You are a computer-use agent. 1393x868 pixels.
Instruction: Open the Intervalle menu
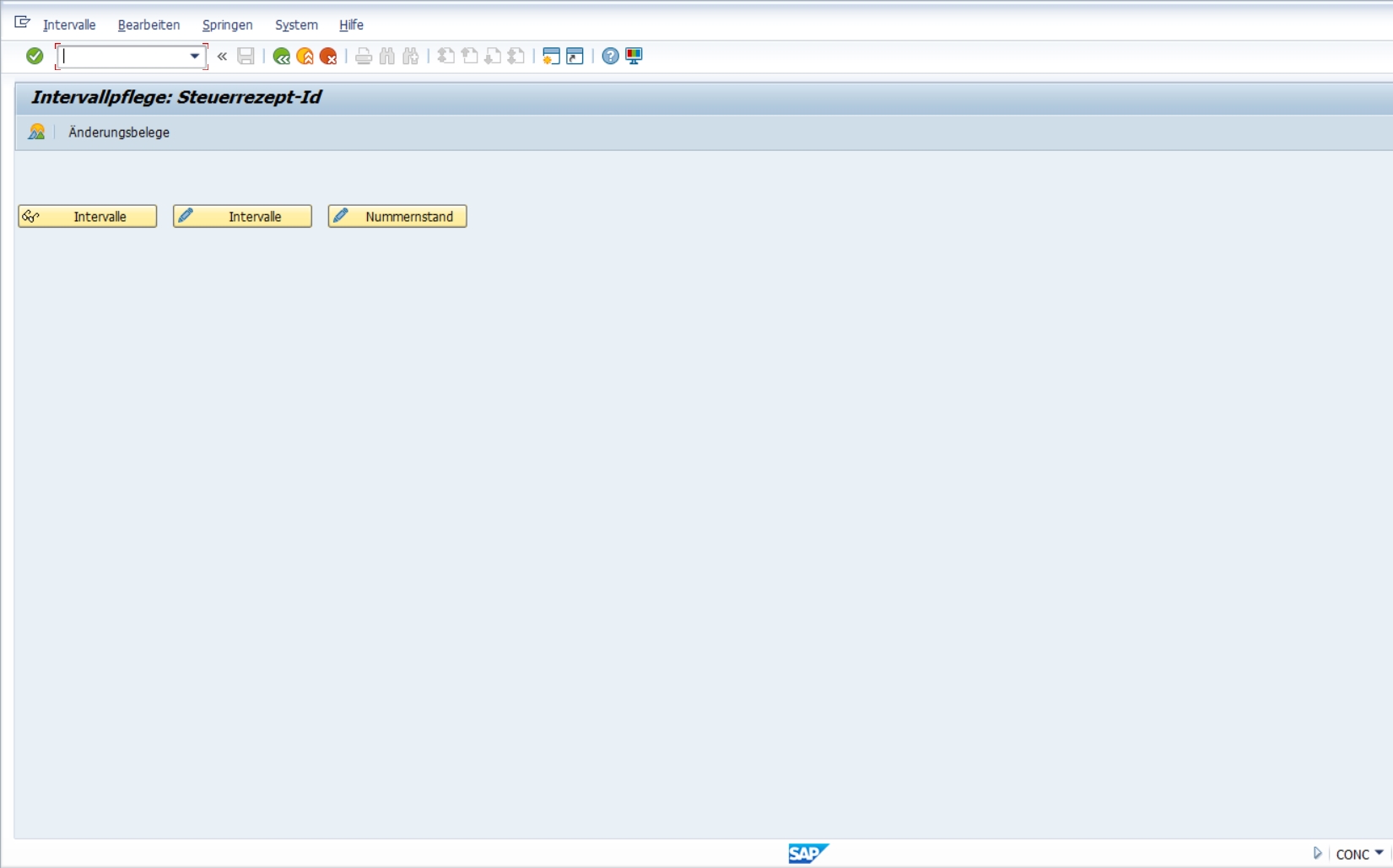pos(69,25)
